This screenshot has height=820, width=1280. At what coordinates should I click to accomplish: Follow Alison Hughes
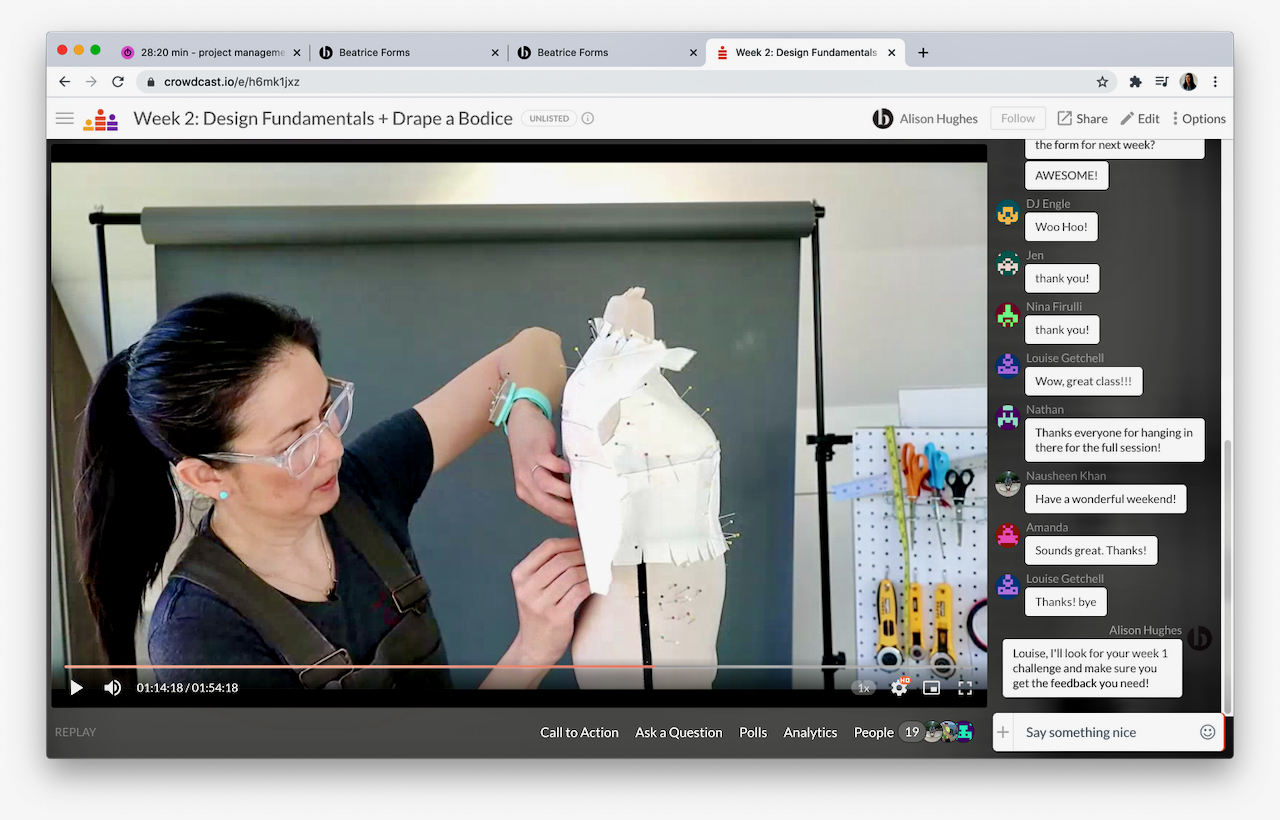click(x=1017, y=118)
